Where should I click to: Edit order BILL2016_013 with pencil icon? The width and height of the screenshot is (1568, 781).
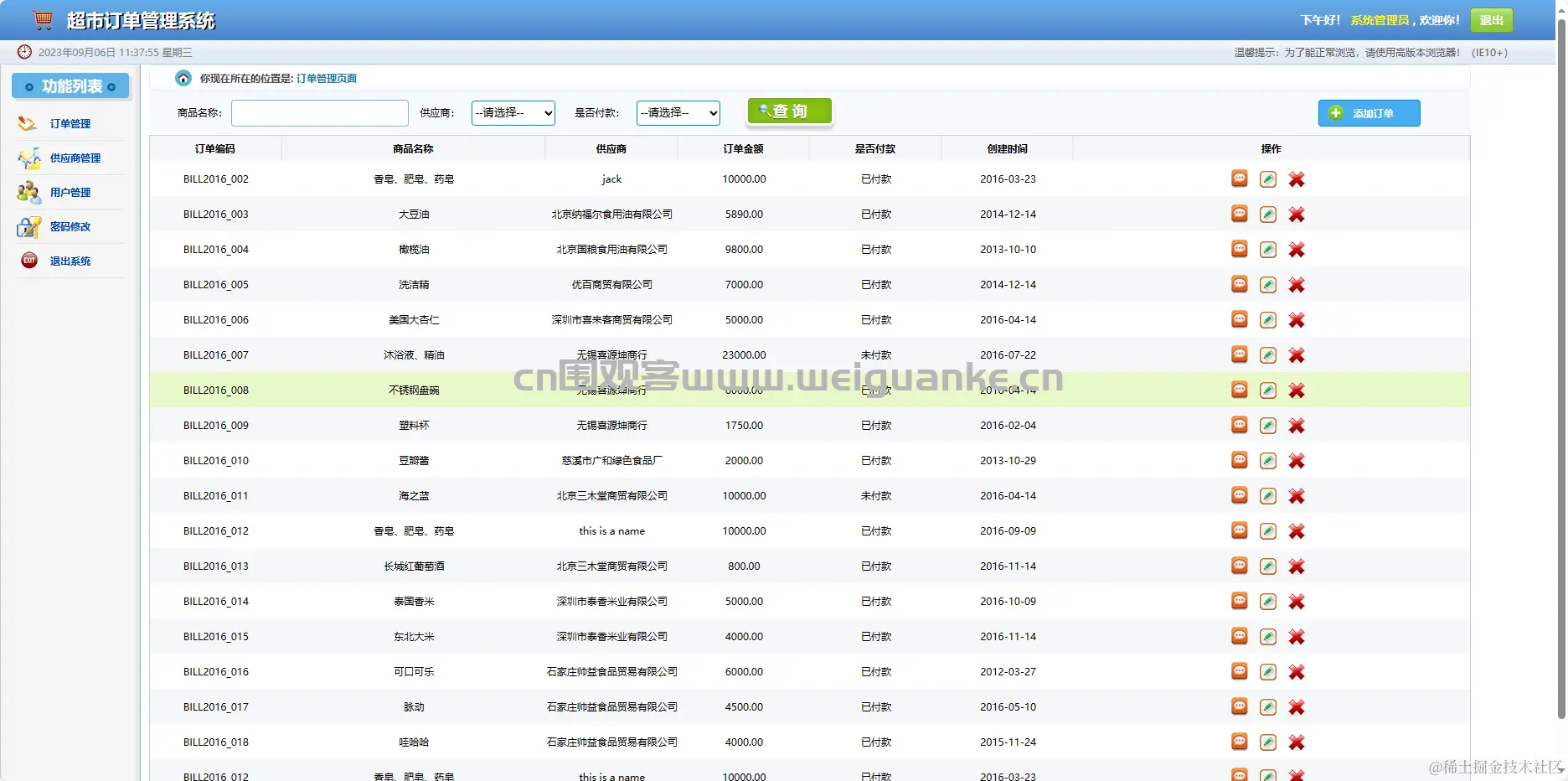coord(1268,566)
